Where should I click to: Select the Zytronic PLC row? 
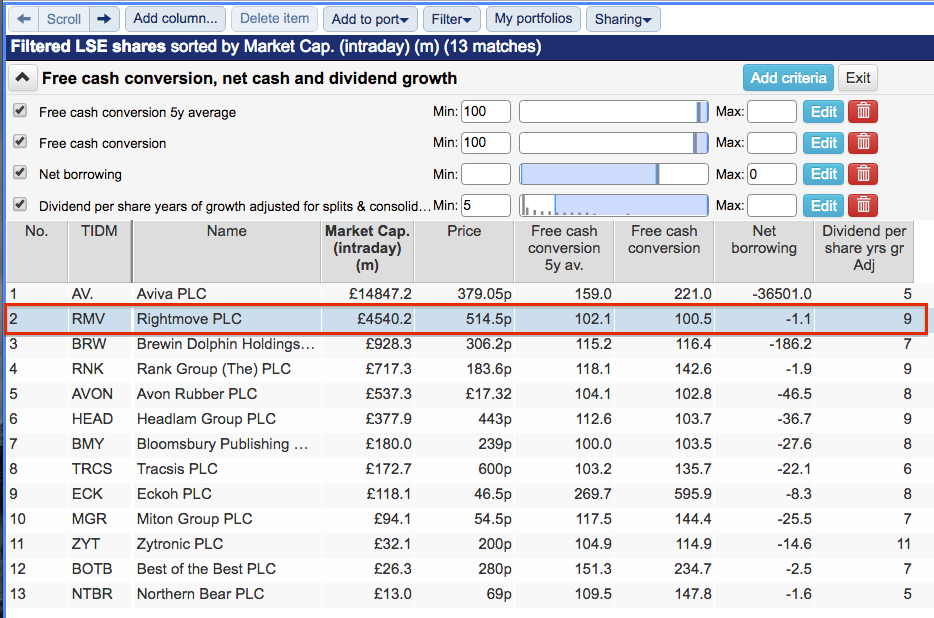(460, 544)
